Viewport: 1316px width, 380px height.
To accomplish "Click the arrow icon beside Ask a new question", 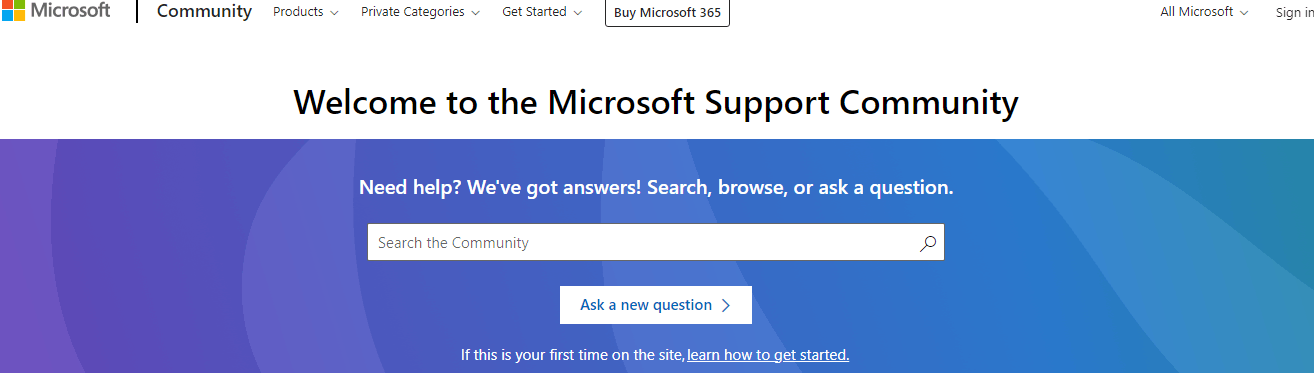I will [x=726, y=306].
